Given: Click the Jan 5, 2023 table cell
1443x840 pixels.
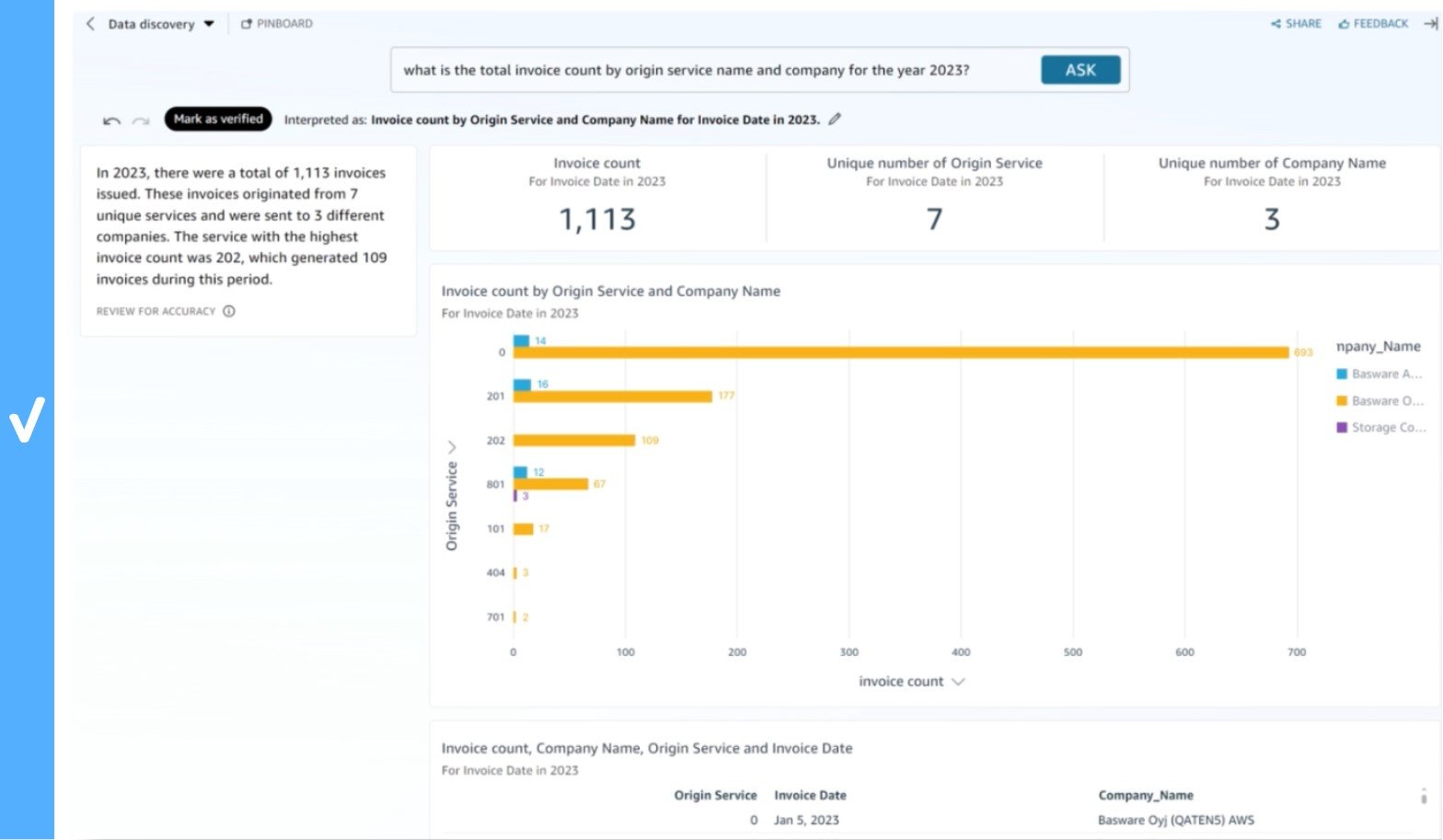Looking at the screenshot, I should coord(806,820).
